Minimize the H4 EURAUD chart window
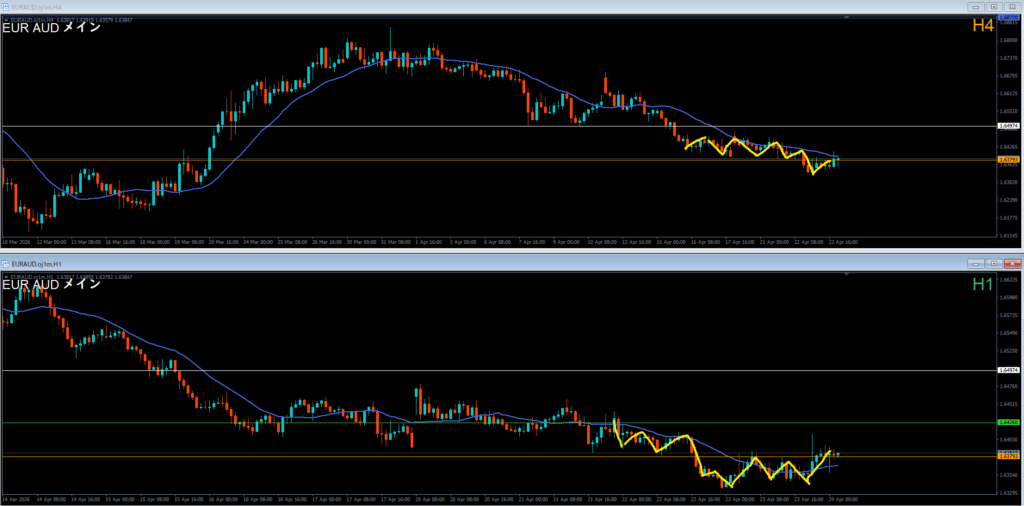The height and width of the screenshot is (506, 1024). pyautogui.click(x=974, y=8)
